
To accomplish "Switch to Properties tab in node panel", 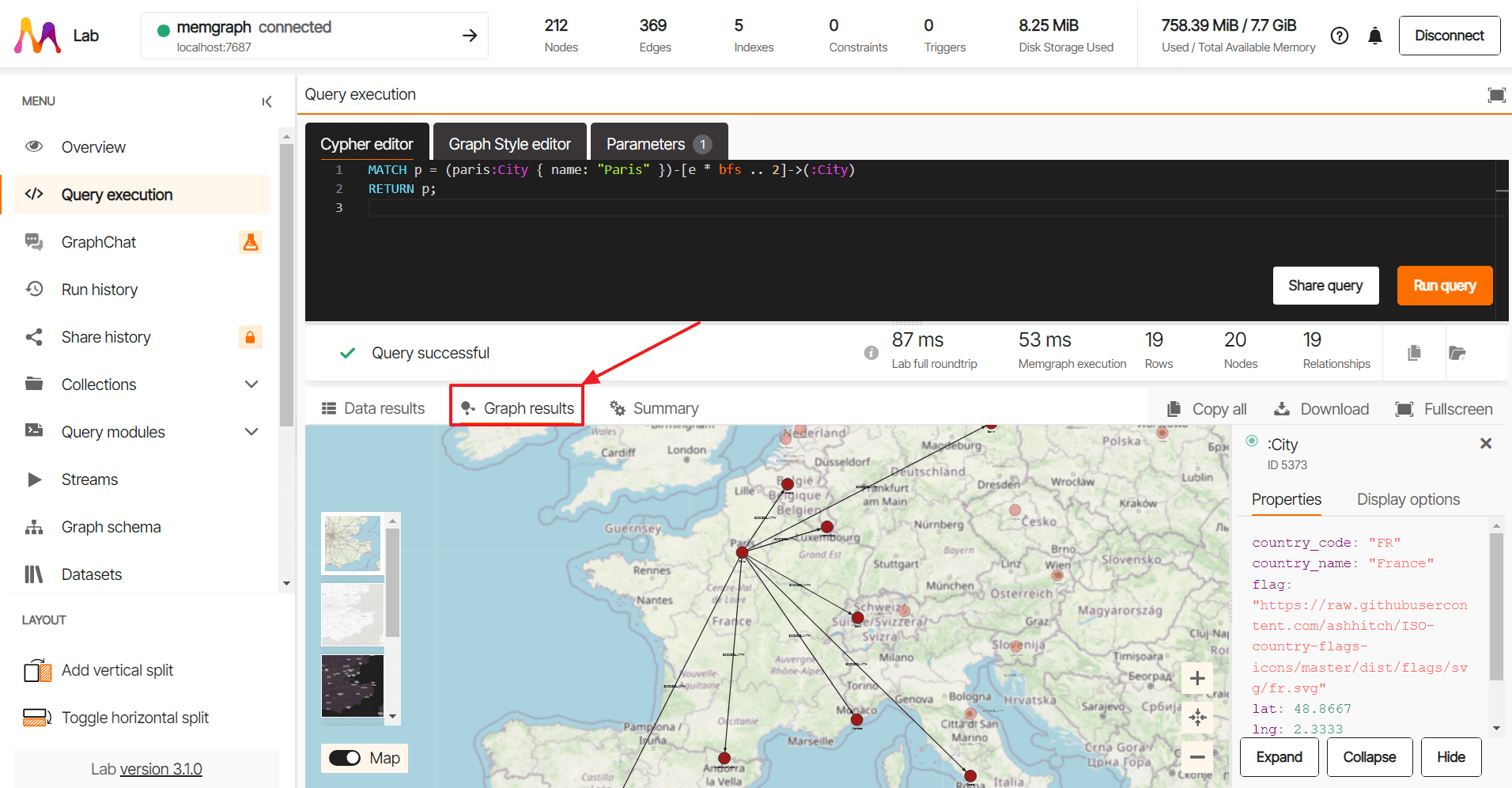I will click(1287, 499).
